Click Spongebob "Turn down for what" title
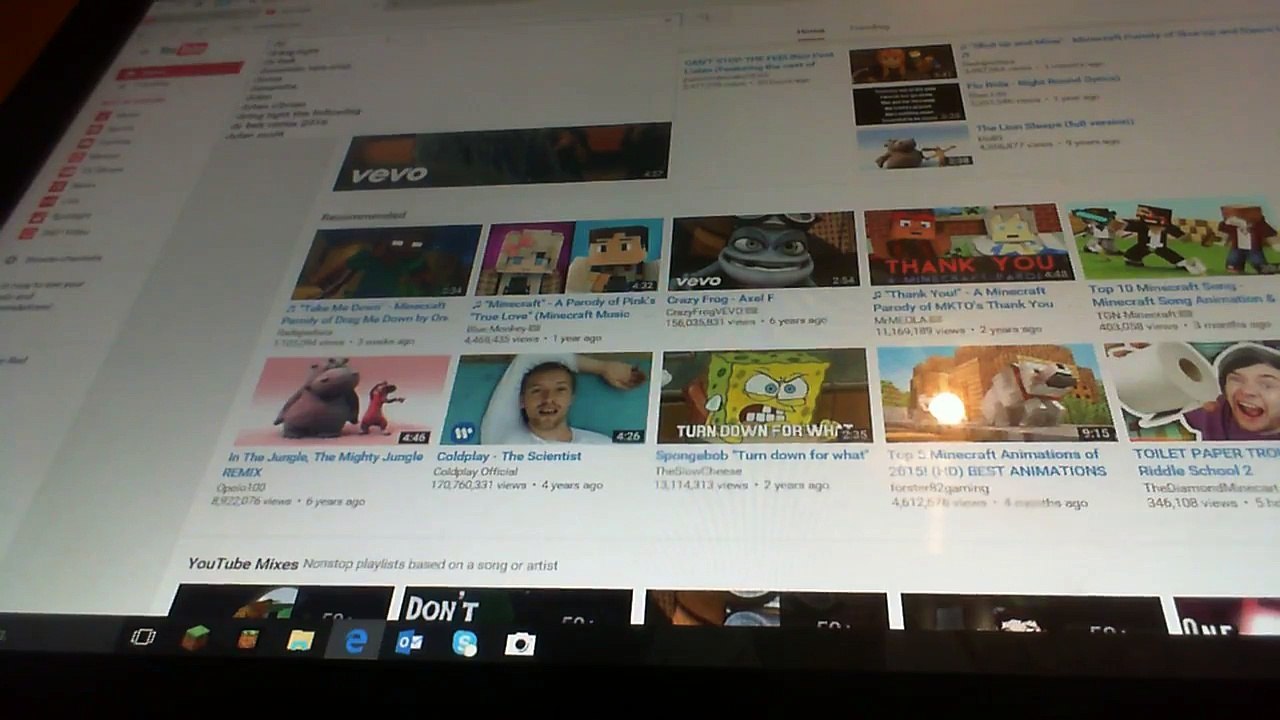The height and width of the screenshot is (720, 1280). coord(762,455)
